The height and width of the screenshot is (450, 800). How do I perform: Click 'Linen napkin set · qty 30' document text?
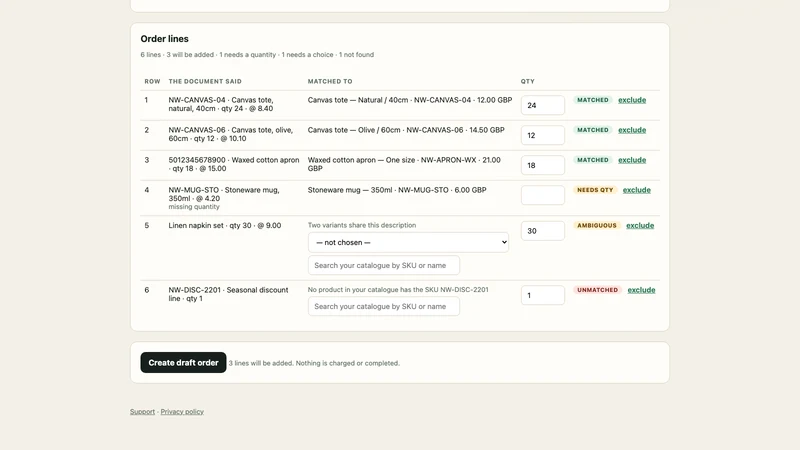pos(224,226)
